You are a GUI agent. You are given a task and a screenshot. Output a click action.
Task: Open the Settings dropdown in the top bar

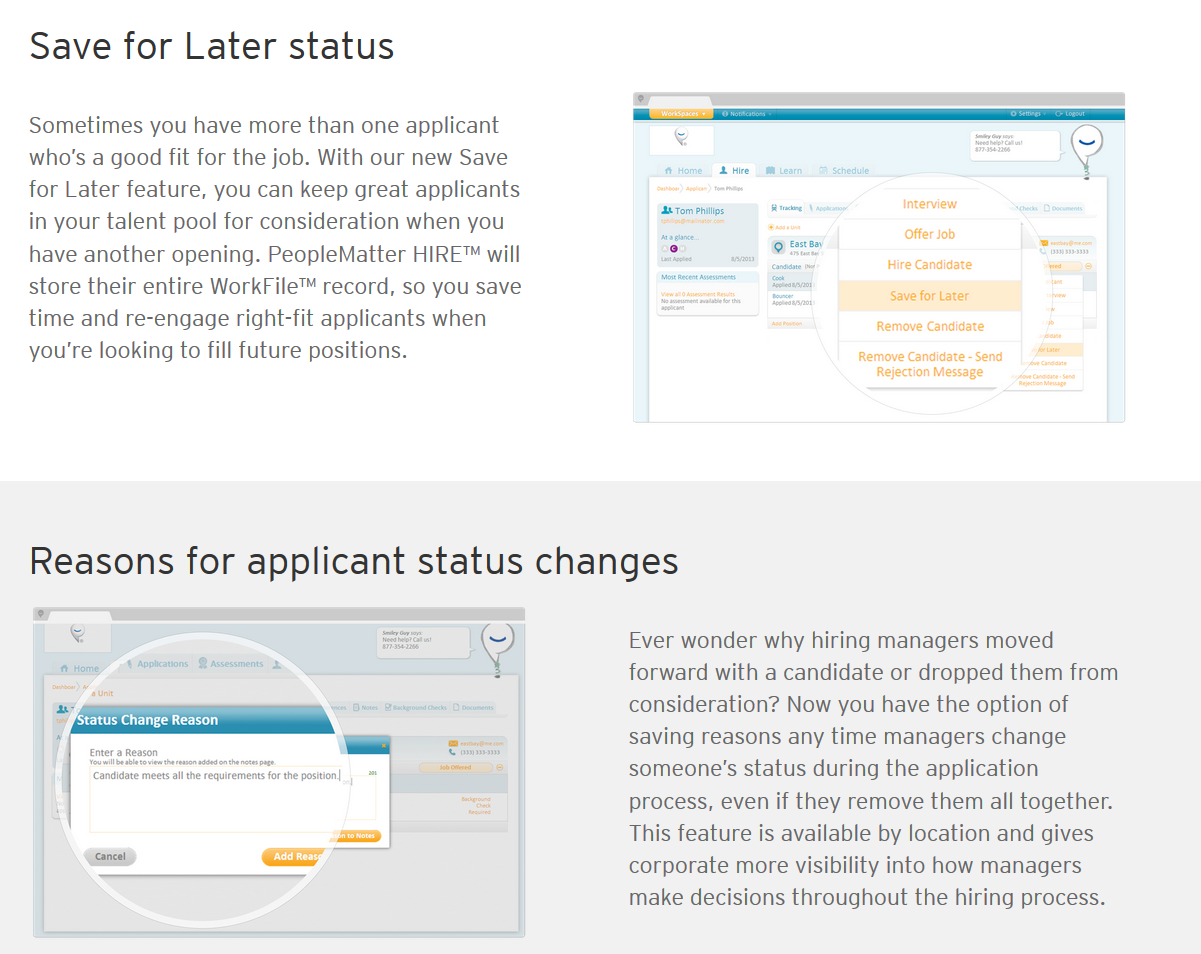pyautogui.click(x=1028, y=113)
